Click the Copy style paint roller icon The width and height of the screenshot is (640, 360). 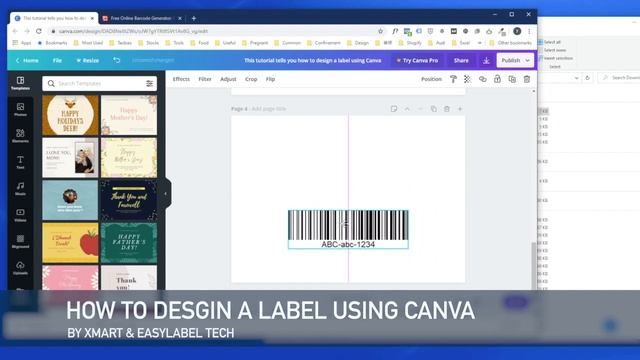point(453,79)
